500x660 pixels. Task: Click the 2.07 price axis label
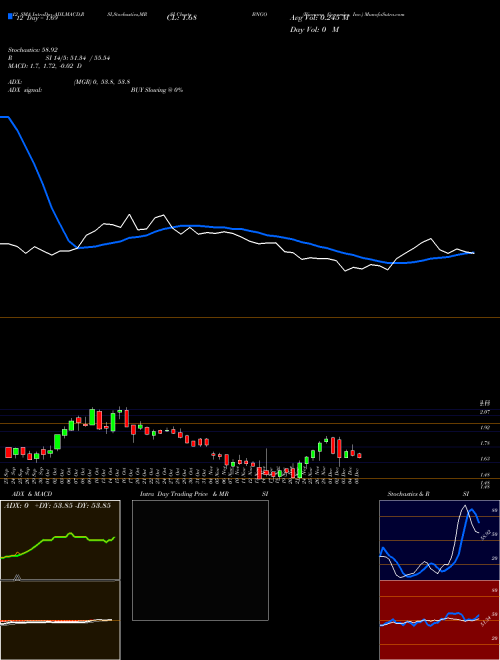coord(485,412)
